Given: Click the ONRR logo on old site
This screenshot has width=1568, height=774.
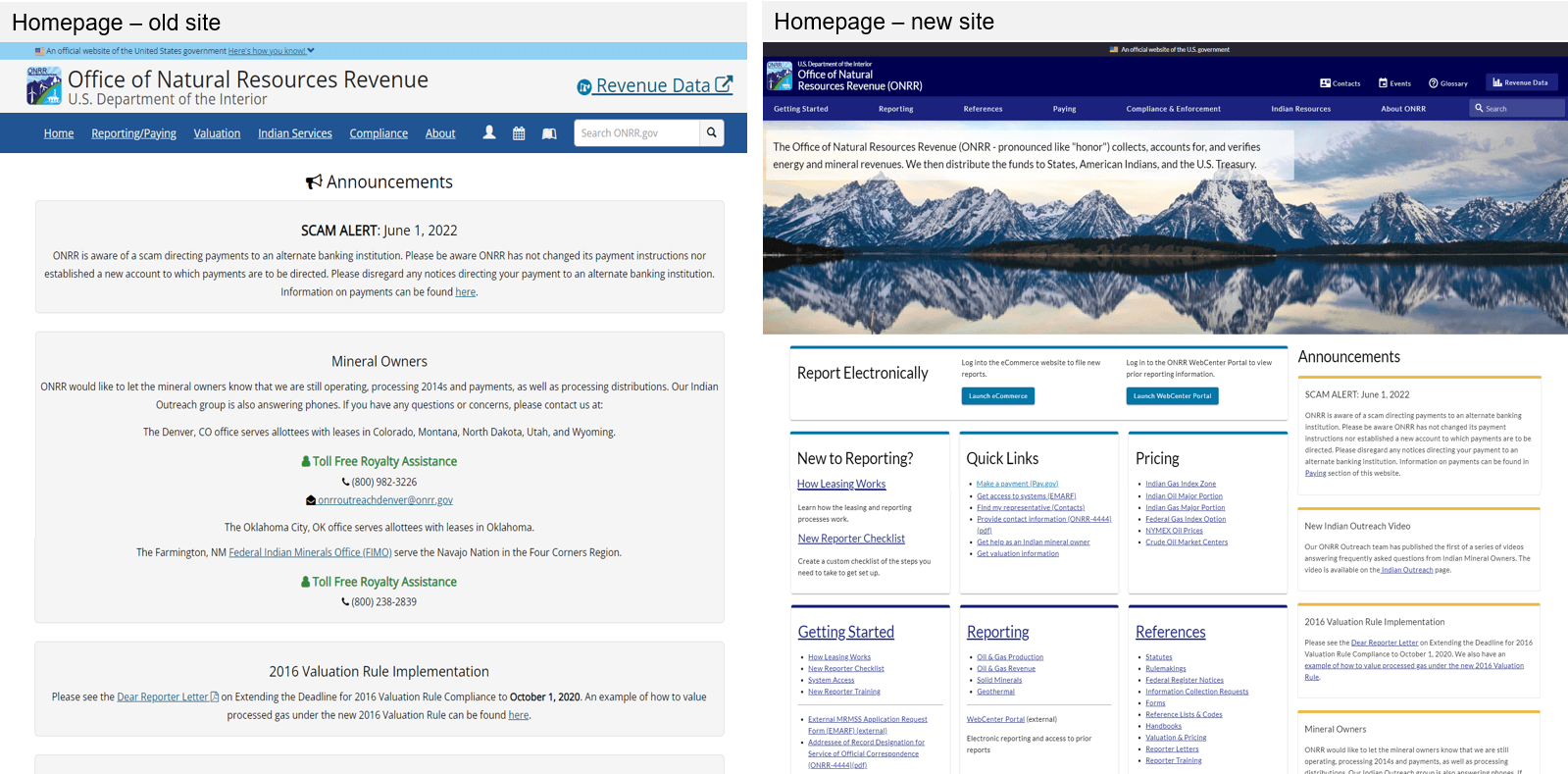Looking at the screenshot, I should click(x=44, y=86).
